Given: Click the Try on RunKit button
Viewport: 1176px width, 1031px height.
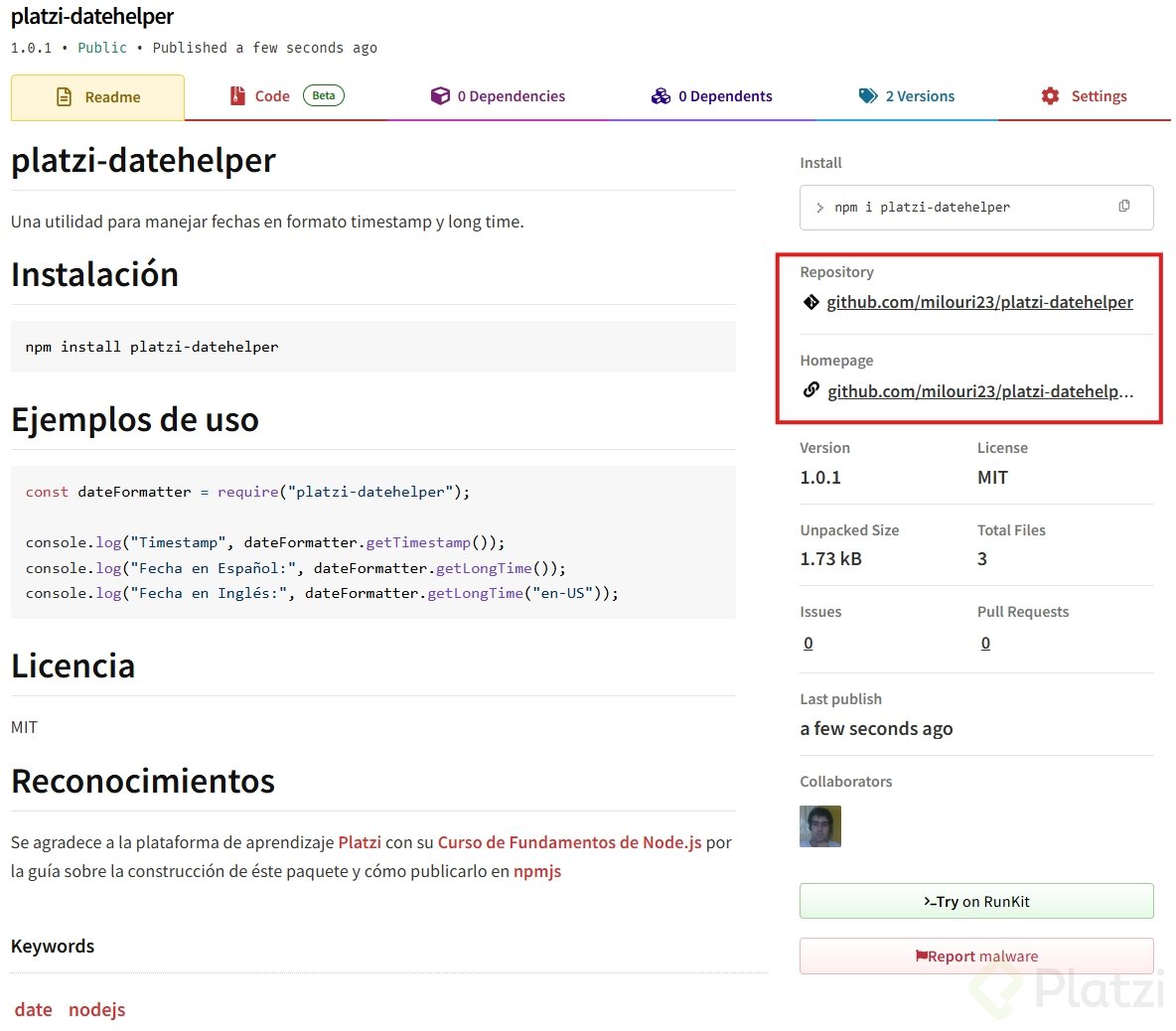Looking at the screenshot, I should 976,901.
